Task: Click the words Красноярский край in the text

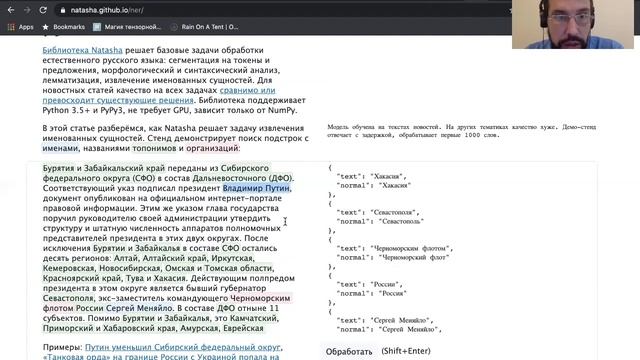Action: coord(82,278)
